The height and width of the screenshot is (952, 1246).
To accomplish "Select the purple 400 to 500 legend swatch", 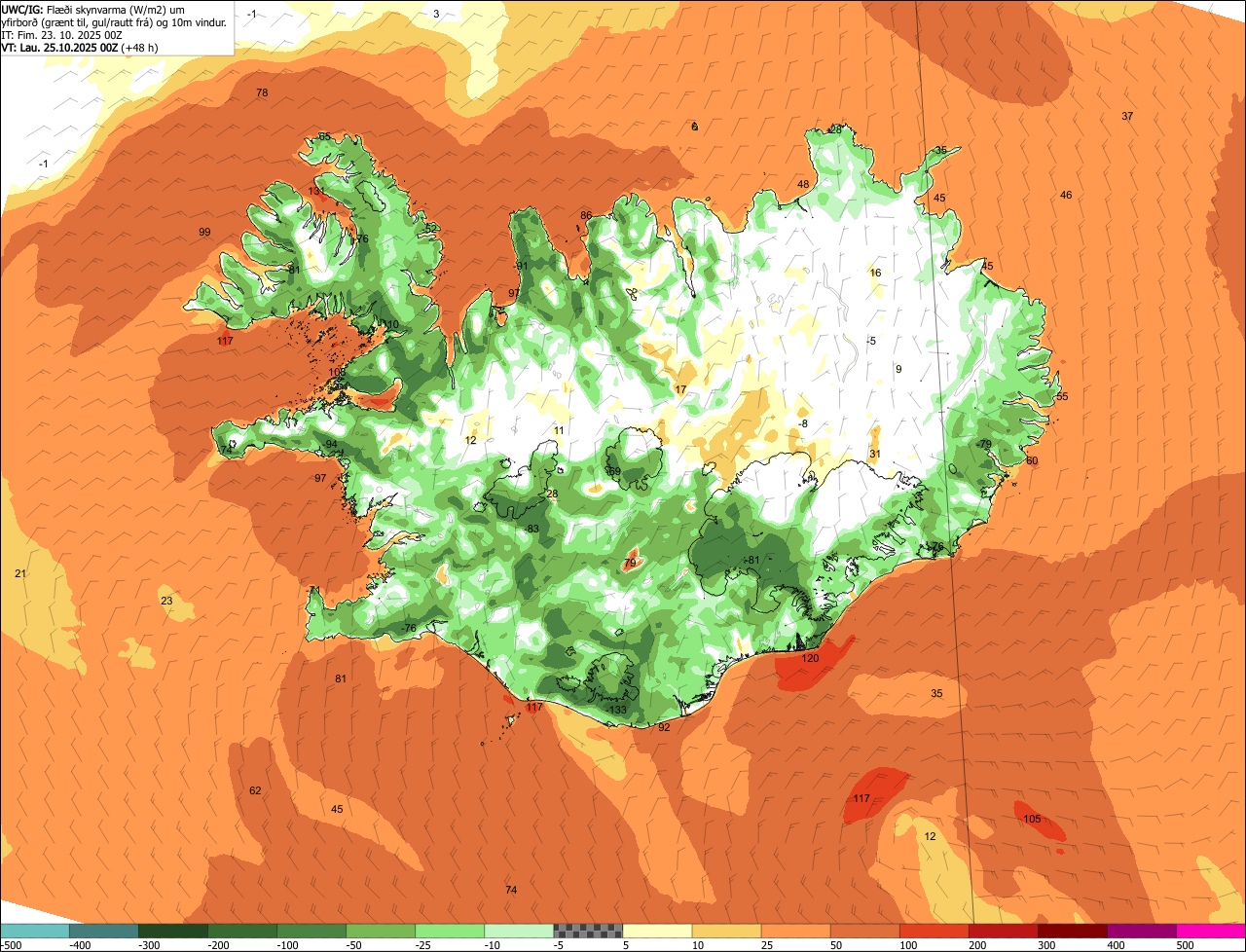I will tap(1141, 931).
